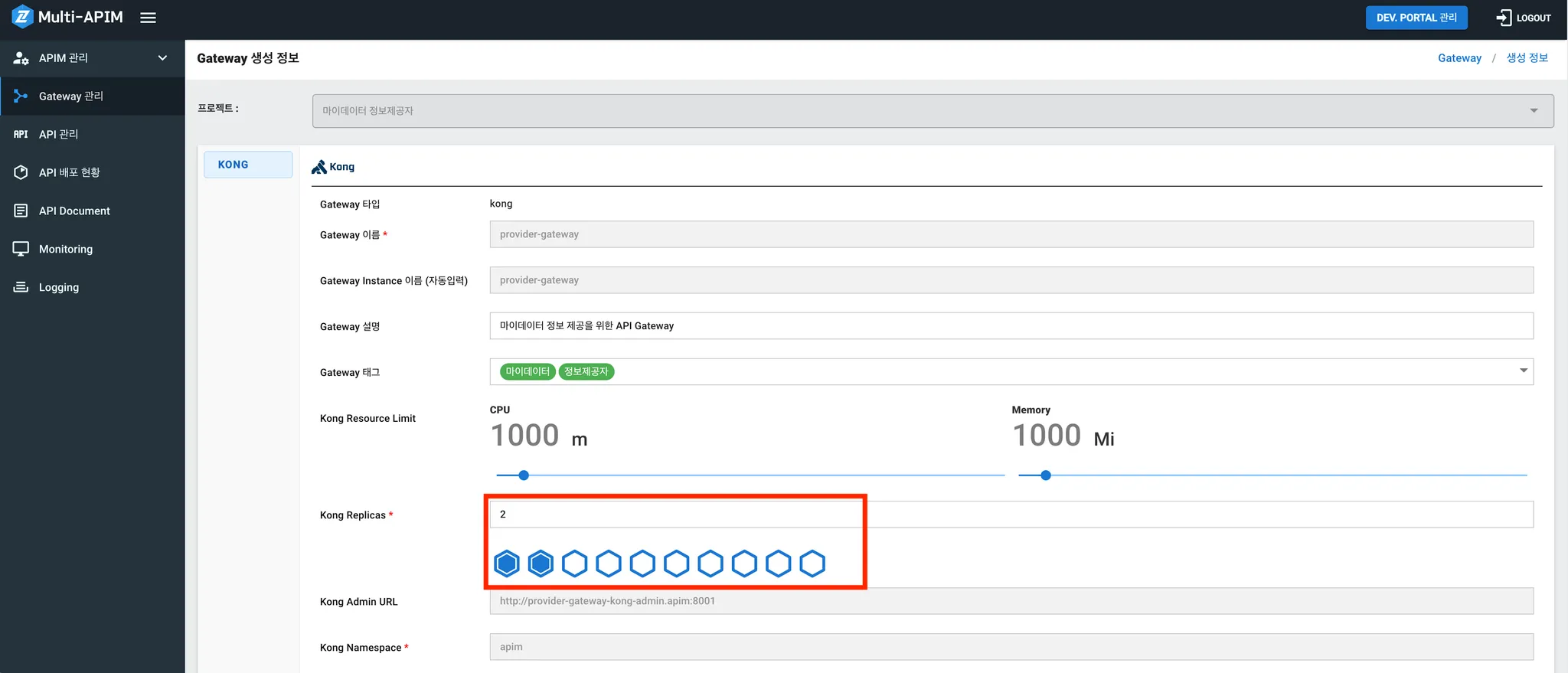This screenshot has width=1568, height=673.
Task: Click the CPU slider handle
Action: coord(524,475)
